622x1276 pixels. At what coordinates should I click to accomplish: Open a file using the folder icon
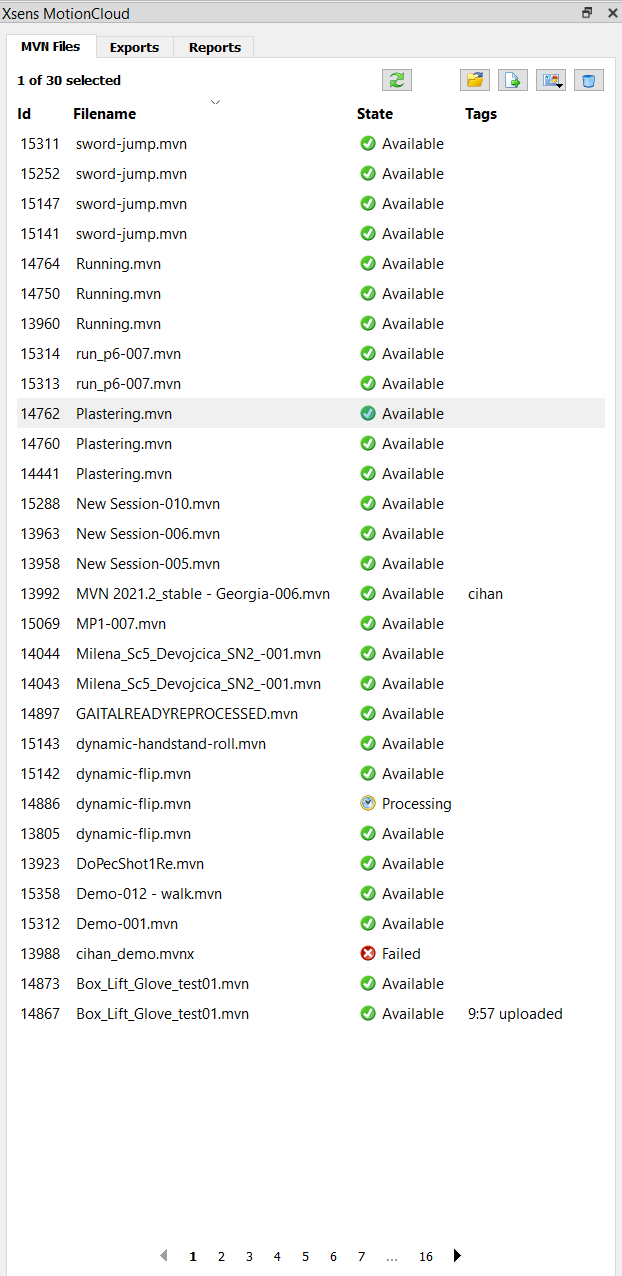(474, 79)
